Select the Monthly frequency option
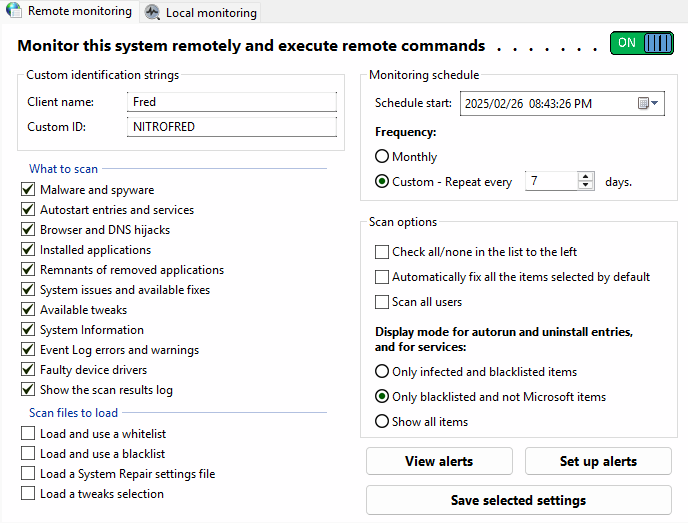The height and width of the screenshot is (523, 688). [382, 156]
